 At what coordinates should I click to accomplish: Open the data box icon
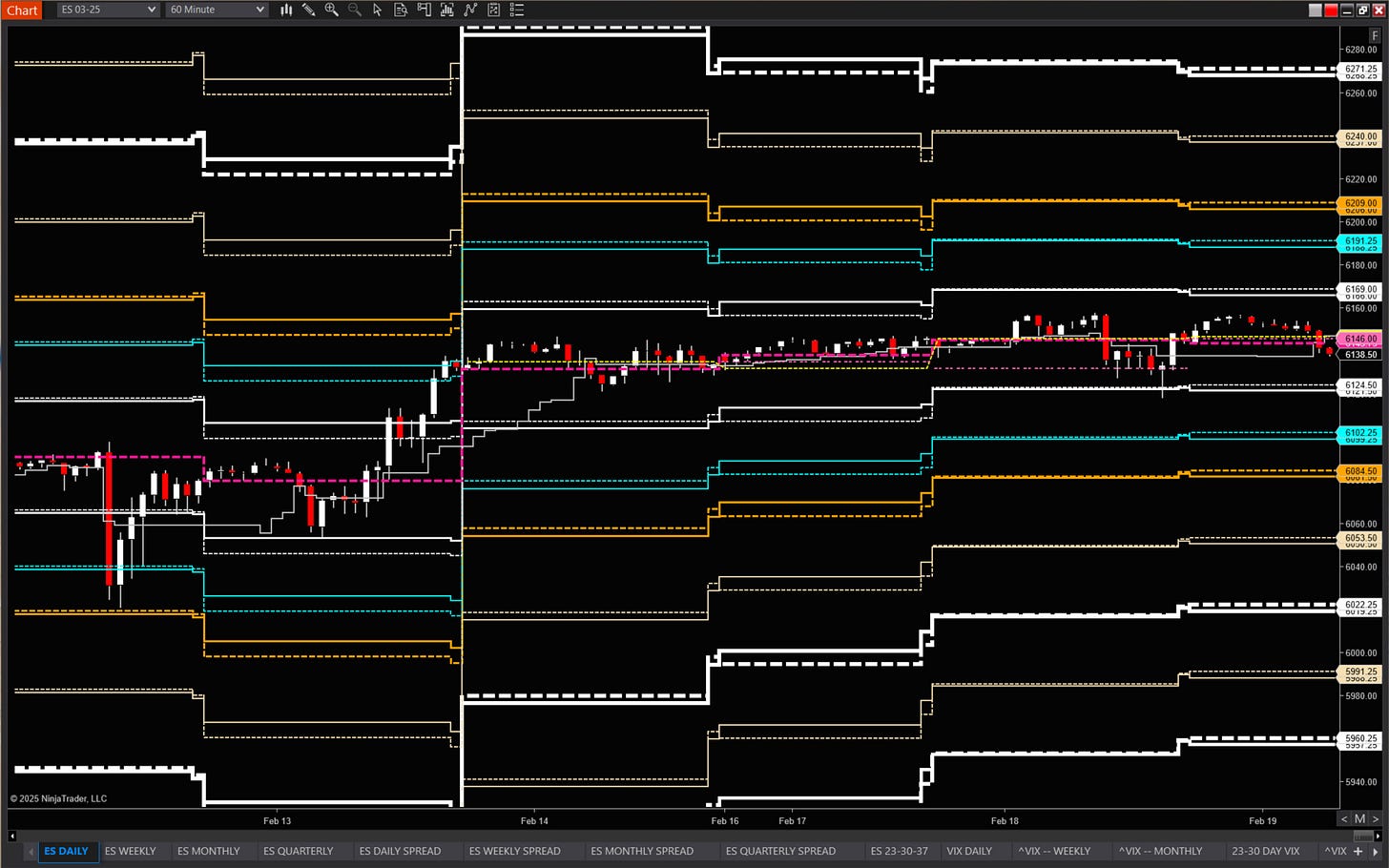tap(401, 10)
